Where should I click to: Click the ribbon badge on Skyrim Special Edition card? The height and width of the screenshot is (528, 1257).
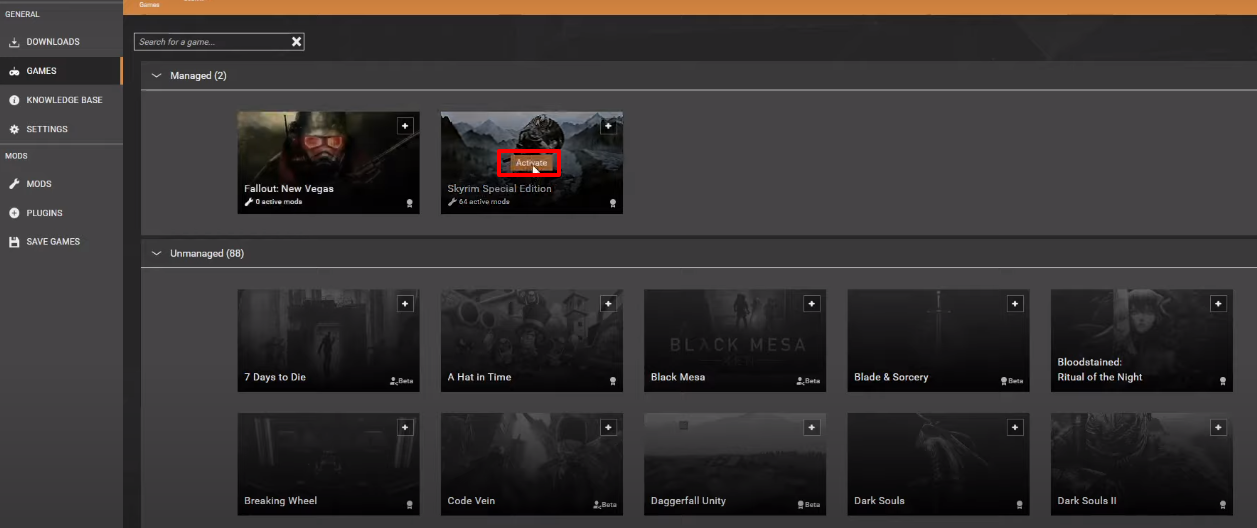tap(613, 203)
